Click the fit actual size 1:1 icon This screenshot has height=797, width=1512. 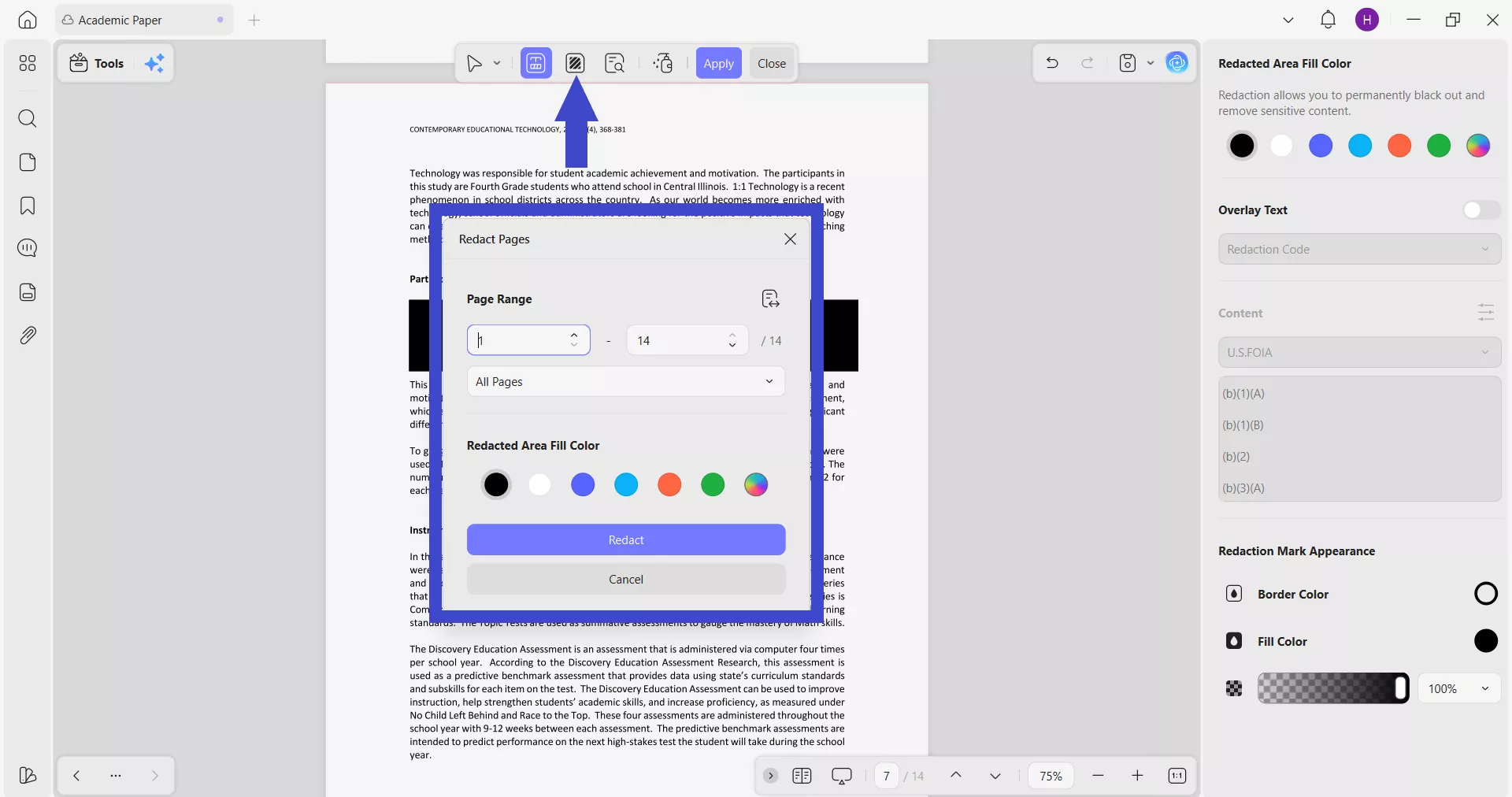pyautogui.click(x=1177, y=776)
